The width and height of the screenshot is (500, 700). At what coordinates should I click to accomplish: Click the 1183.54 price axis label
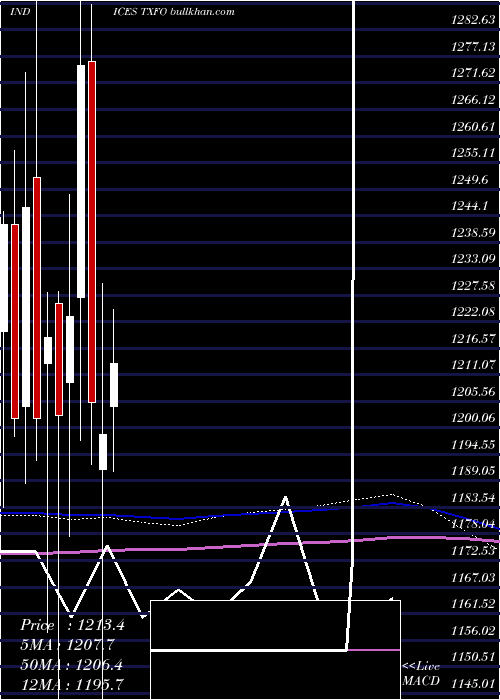coord(474,498)
